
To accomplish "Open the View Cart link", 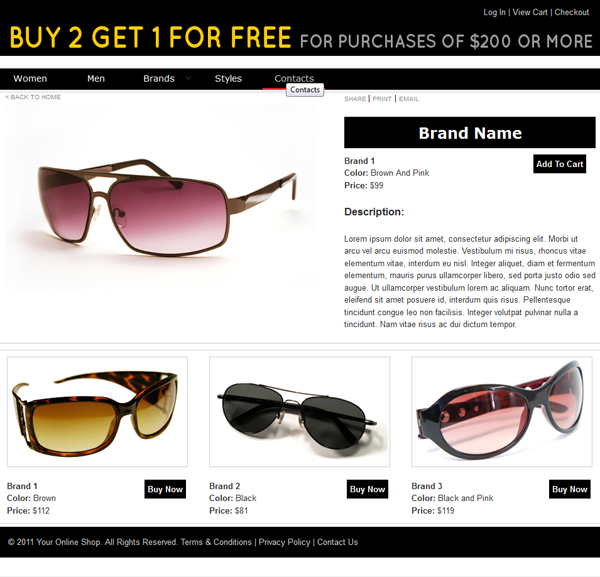I will pyautogui.click(x=530, y=12).
